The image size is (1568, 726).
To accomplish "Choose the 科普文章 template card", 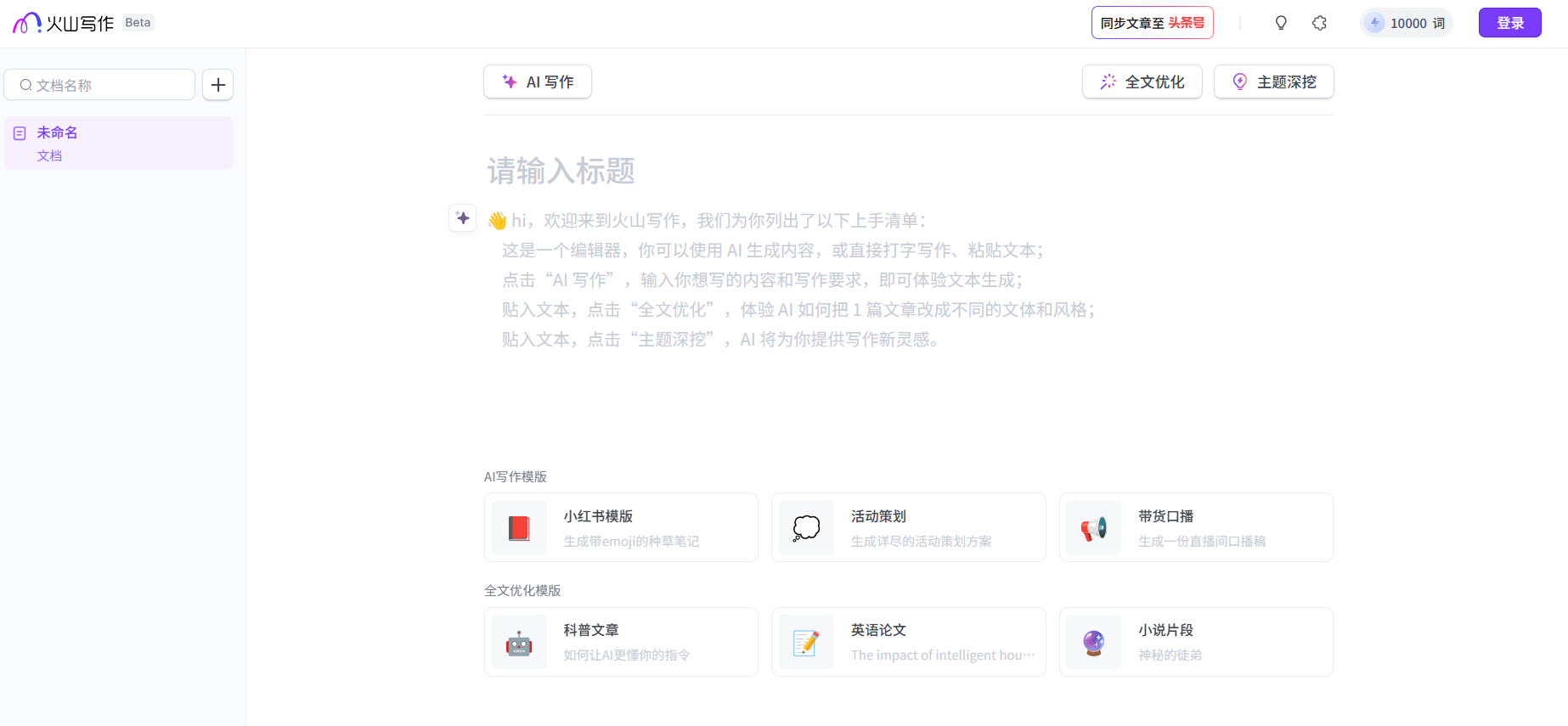I will 621,642.
